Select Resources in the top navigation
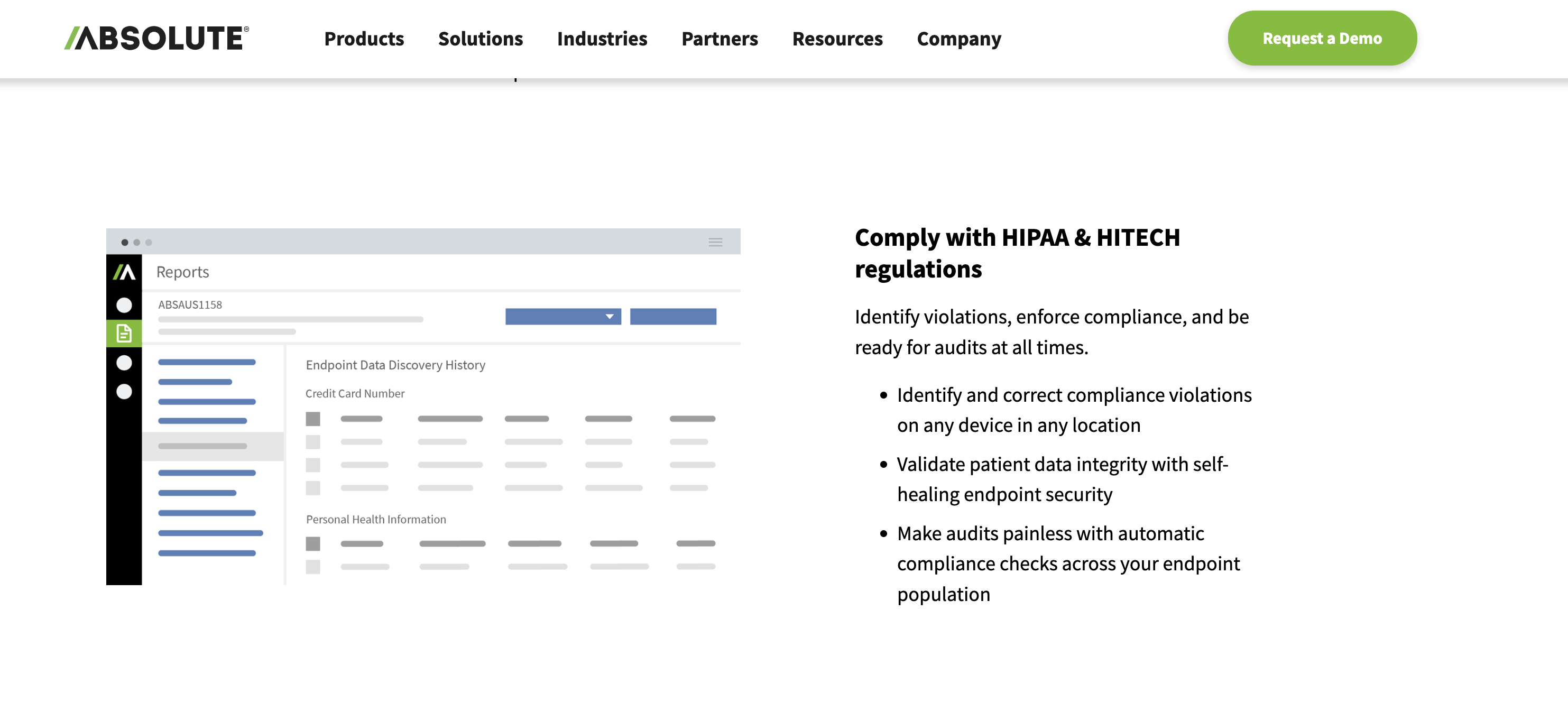This screenshot has height=721, width=1568. [x=837, y=39]
